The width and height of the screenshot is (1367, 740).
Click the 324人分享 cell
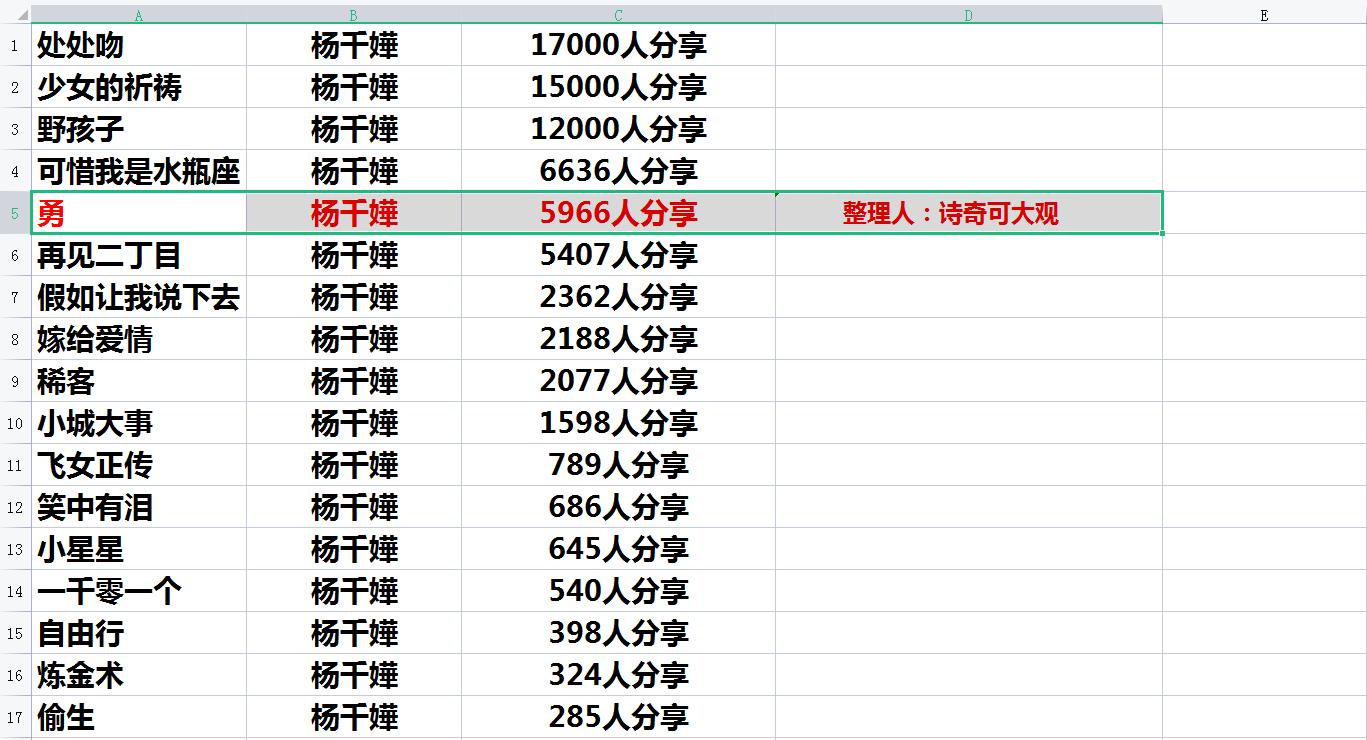pos(618,675)
